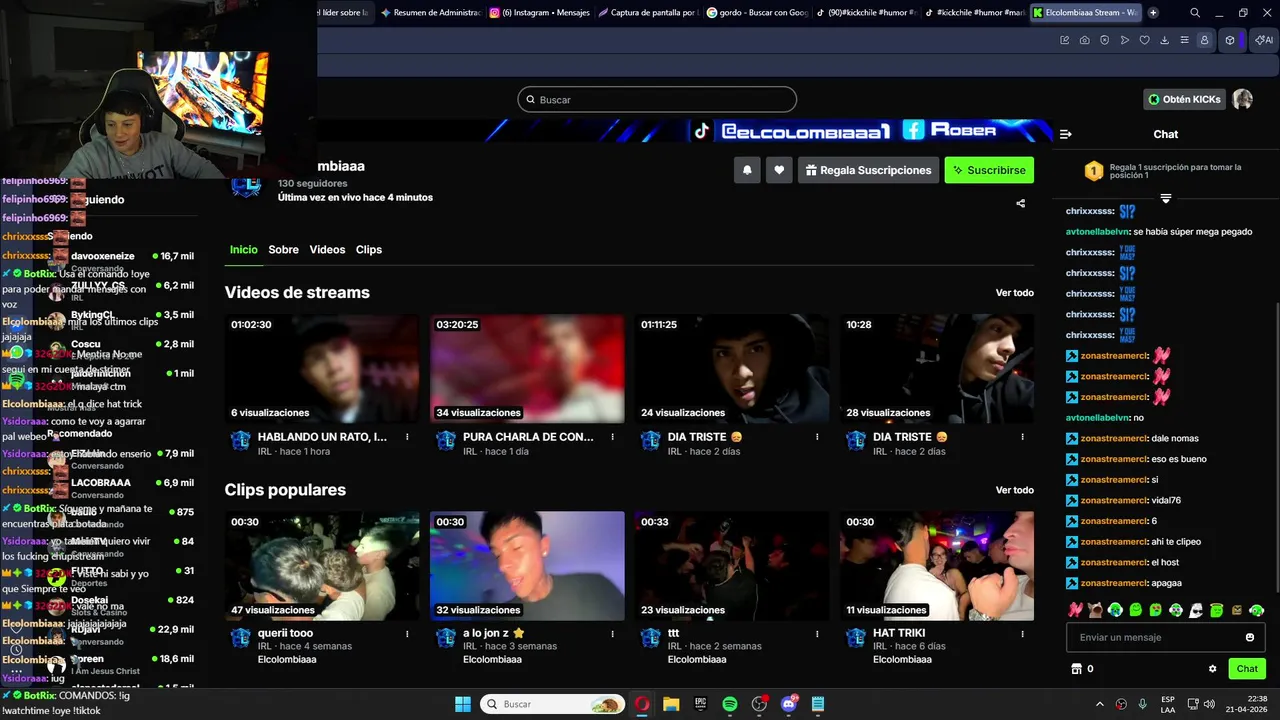Open options menu for HAT TRIKI clip
Image resolution: width=1280 pixels, height=720 pixels.
(x=1022, y=634)
